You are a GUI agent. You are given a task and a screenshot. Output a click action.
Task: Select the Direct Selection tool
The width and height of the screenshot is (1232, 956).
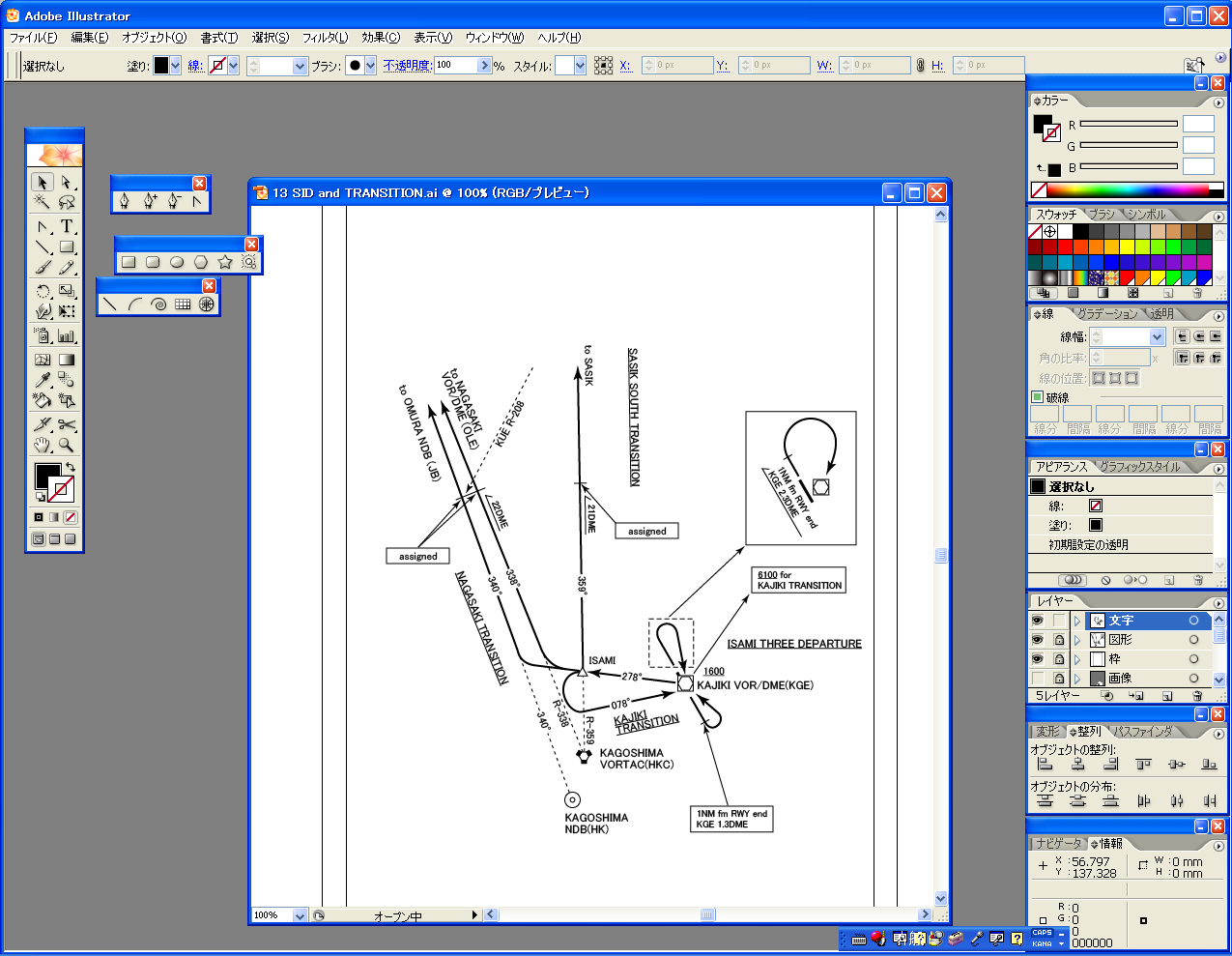[x=67, y=182]
